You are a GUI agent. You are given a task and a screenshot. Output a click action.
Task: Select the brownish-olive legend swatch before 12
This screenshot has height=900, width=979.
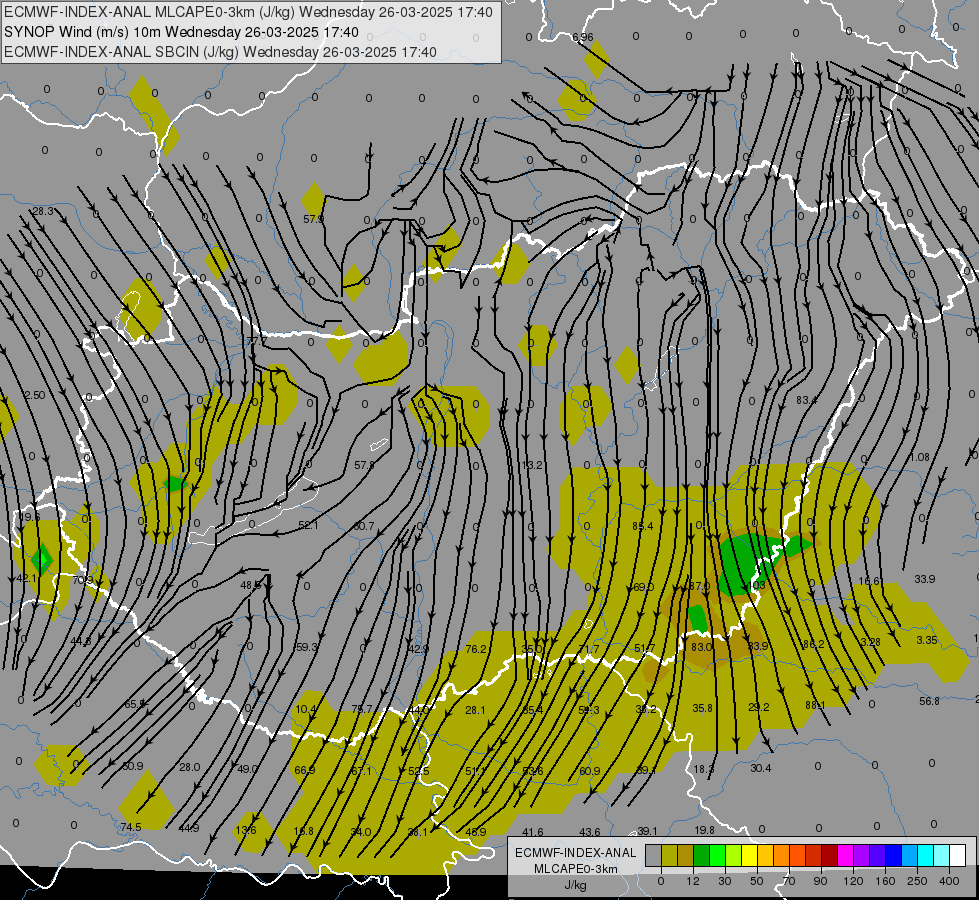coord(686,856)
